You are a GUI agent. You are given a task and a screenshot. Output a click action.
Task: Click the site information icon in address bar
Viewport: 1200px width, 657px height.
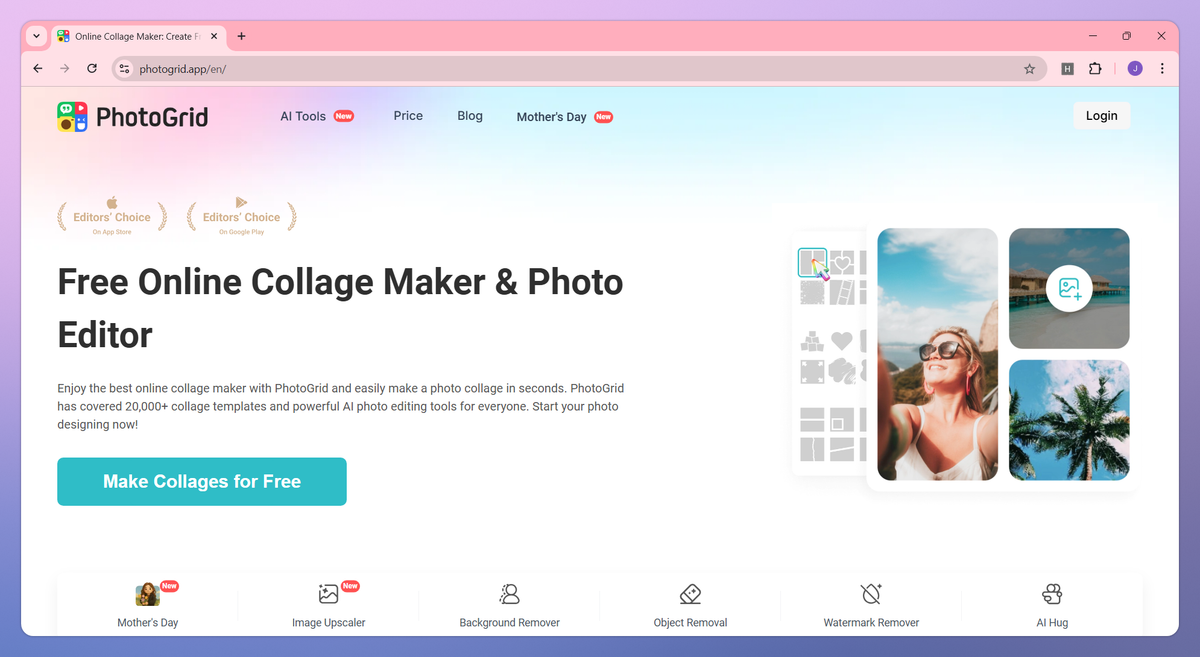coord(124,69)
